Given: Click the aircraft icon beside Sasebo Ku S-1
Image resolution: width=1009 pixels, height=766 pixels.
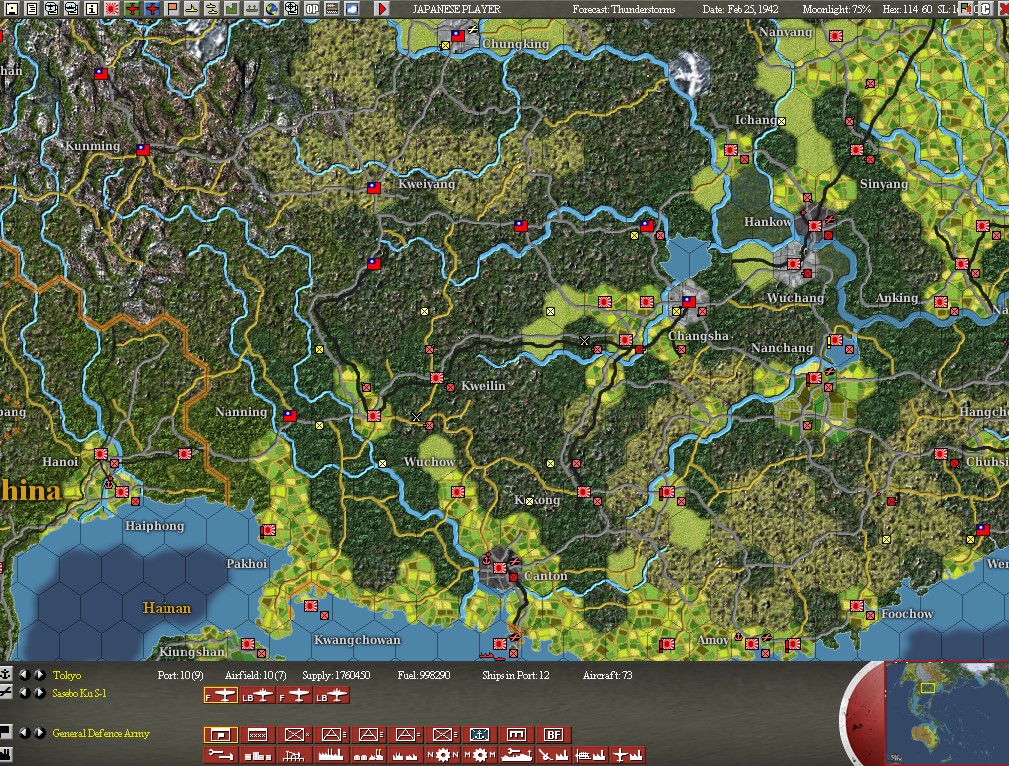Looking at the screenshot, I should pos(5,692).
